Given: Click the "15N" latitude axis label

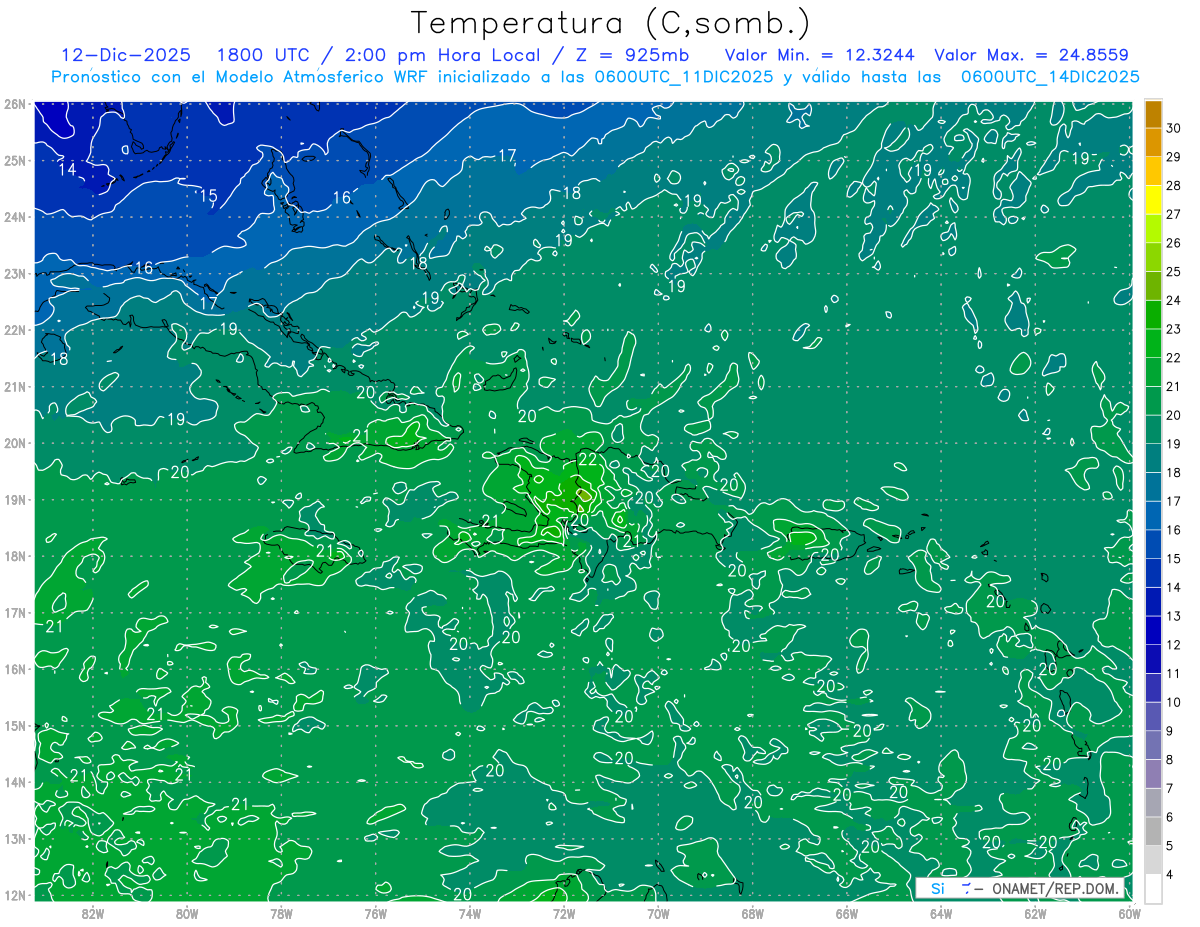Looking at the screenshot, I should [x=15, y=725].
